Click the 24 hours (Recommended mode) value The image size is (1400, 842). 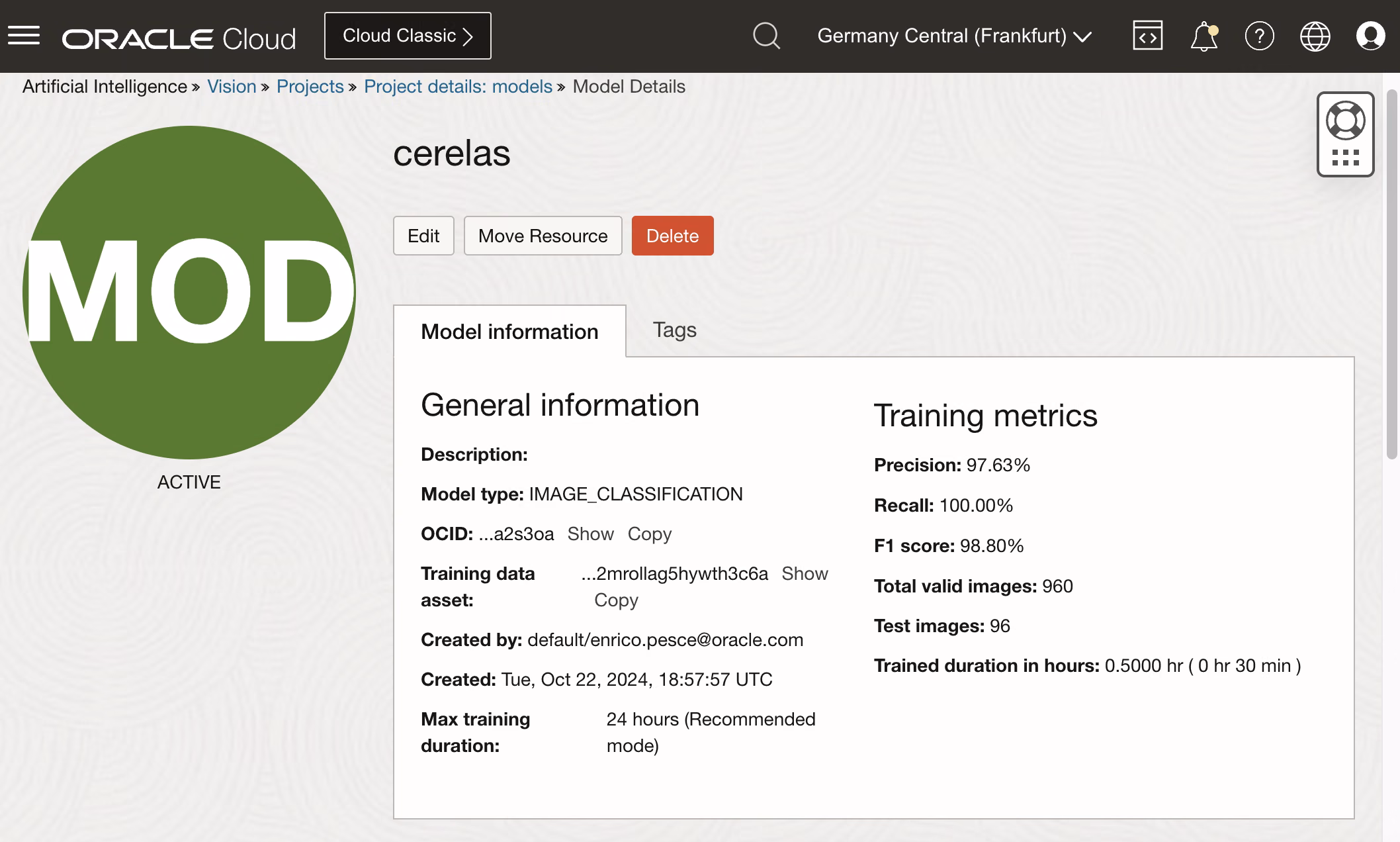click(711, 732)
